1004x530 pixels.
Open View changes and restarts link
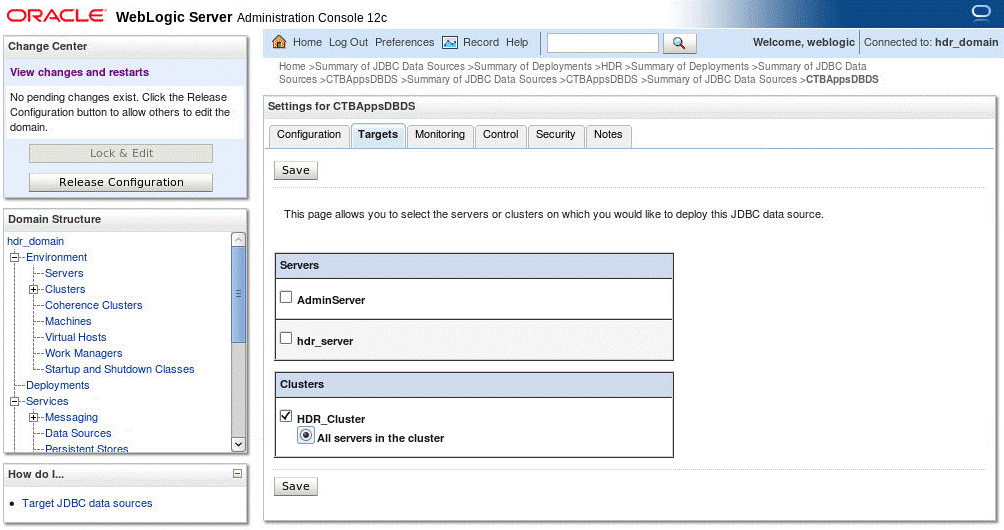pyautogui.click(x=79, y=72)
